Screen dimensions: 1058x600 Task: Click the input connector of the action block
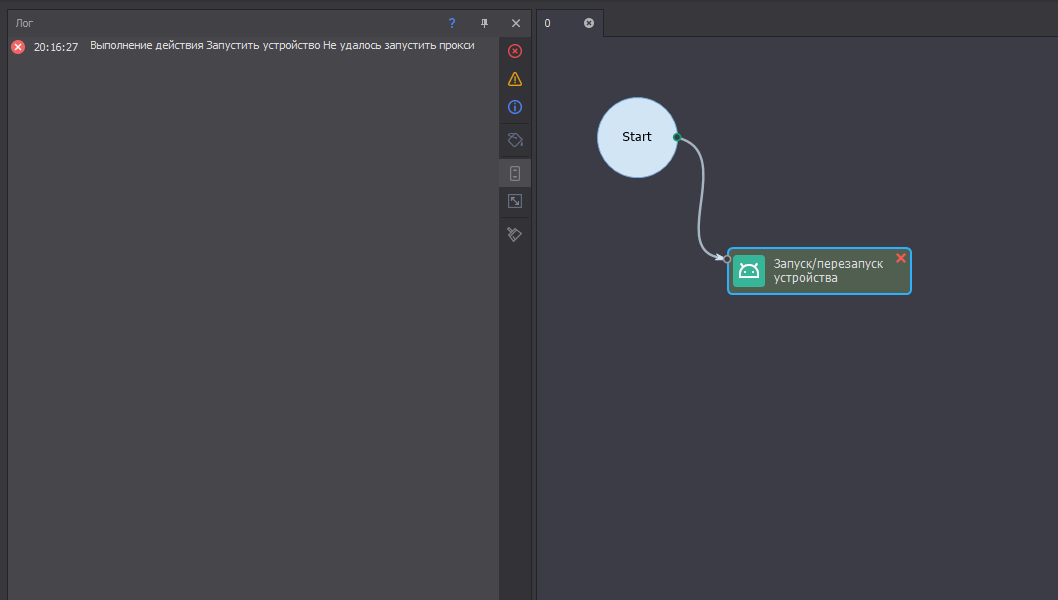click(727, 259)
